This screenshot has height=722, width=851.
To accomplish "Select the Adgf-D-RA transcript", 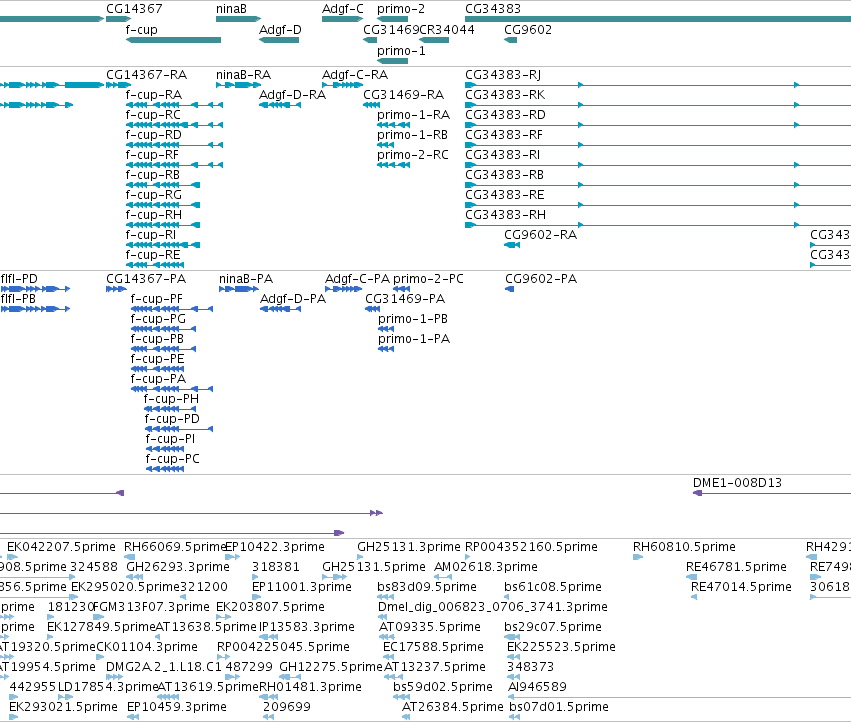I will 280,105.
